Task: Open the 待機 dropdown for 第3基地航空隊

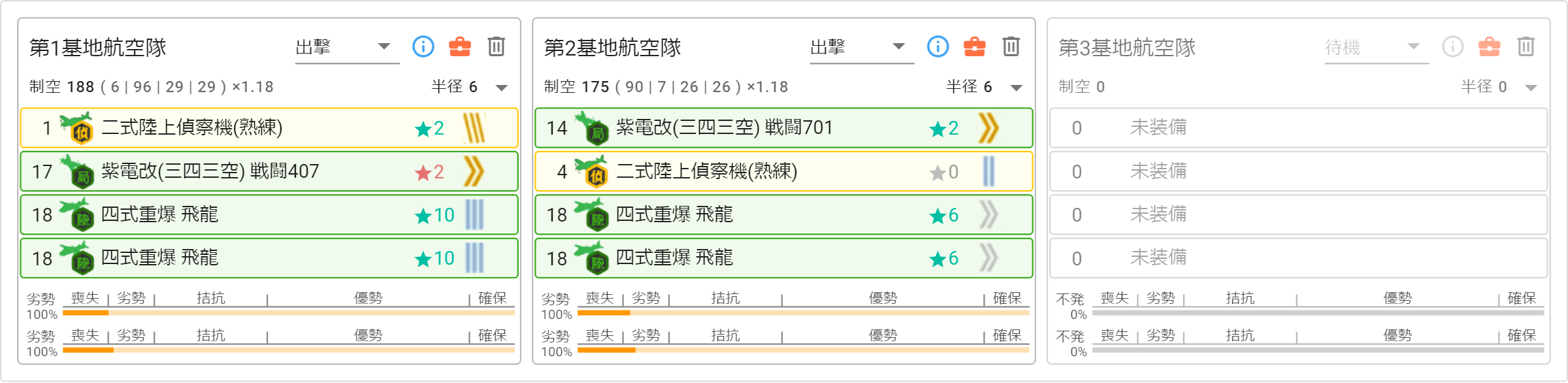Action: 1377,48
